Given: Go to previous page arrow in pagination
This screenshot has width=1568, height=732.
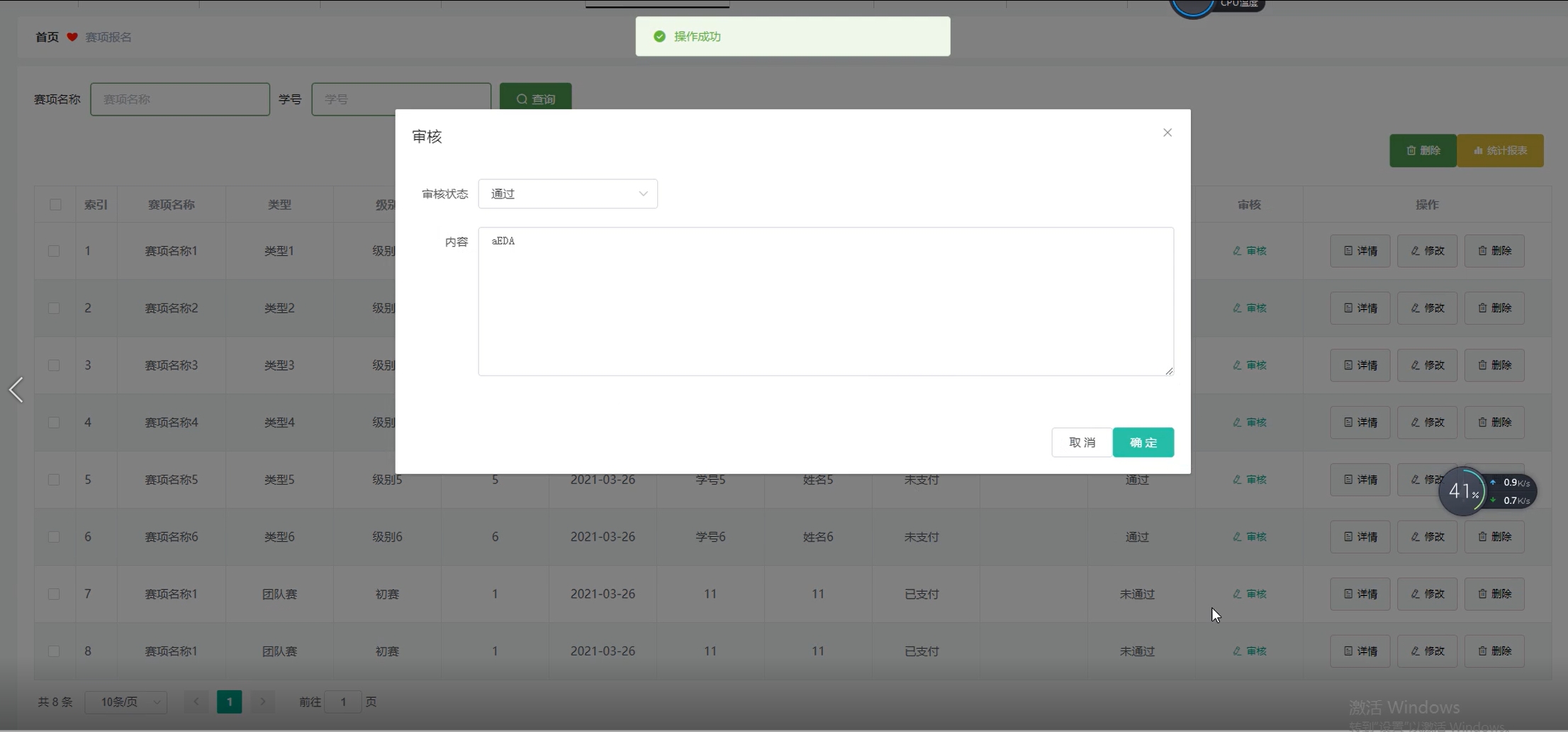Looking at the screenshot, I should (x=196, y=702).
